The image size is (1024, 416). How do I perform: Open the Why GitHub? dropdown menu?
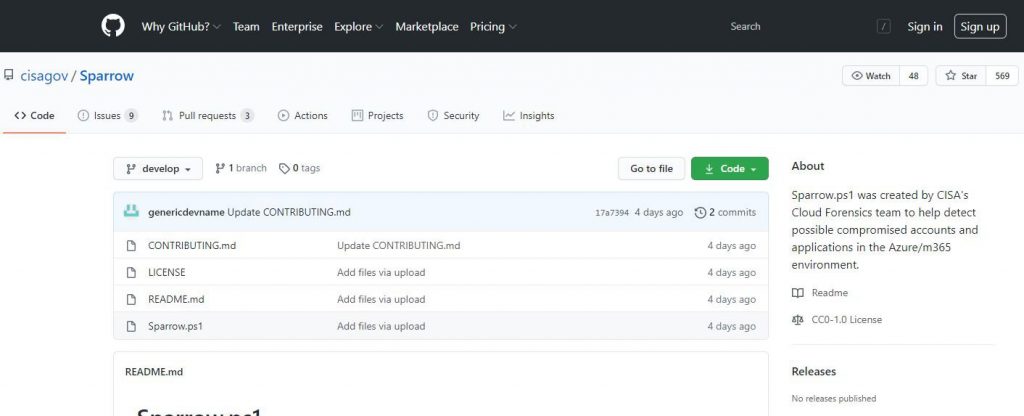coord(181,27)
